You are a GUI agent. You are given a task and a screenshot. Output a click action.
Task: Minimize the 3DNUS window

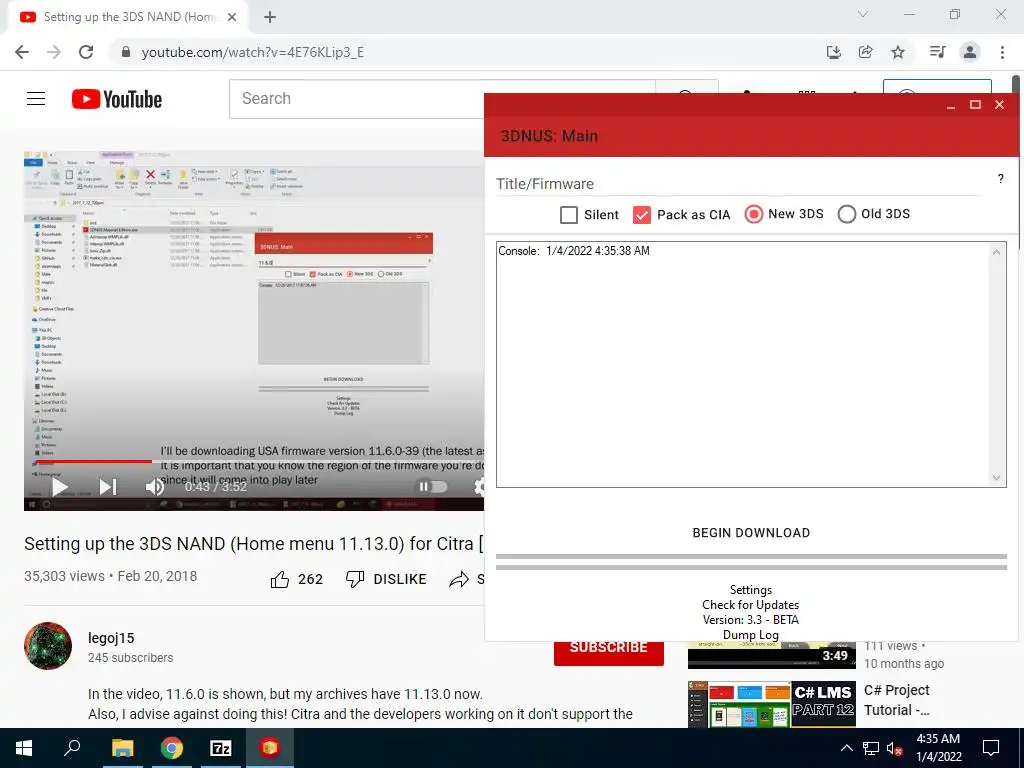click(x=951, y=105)
